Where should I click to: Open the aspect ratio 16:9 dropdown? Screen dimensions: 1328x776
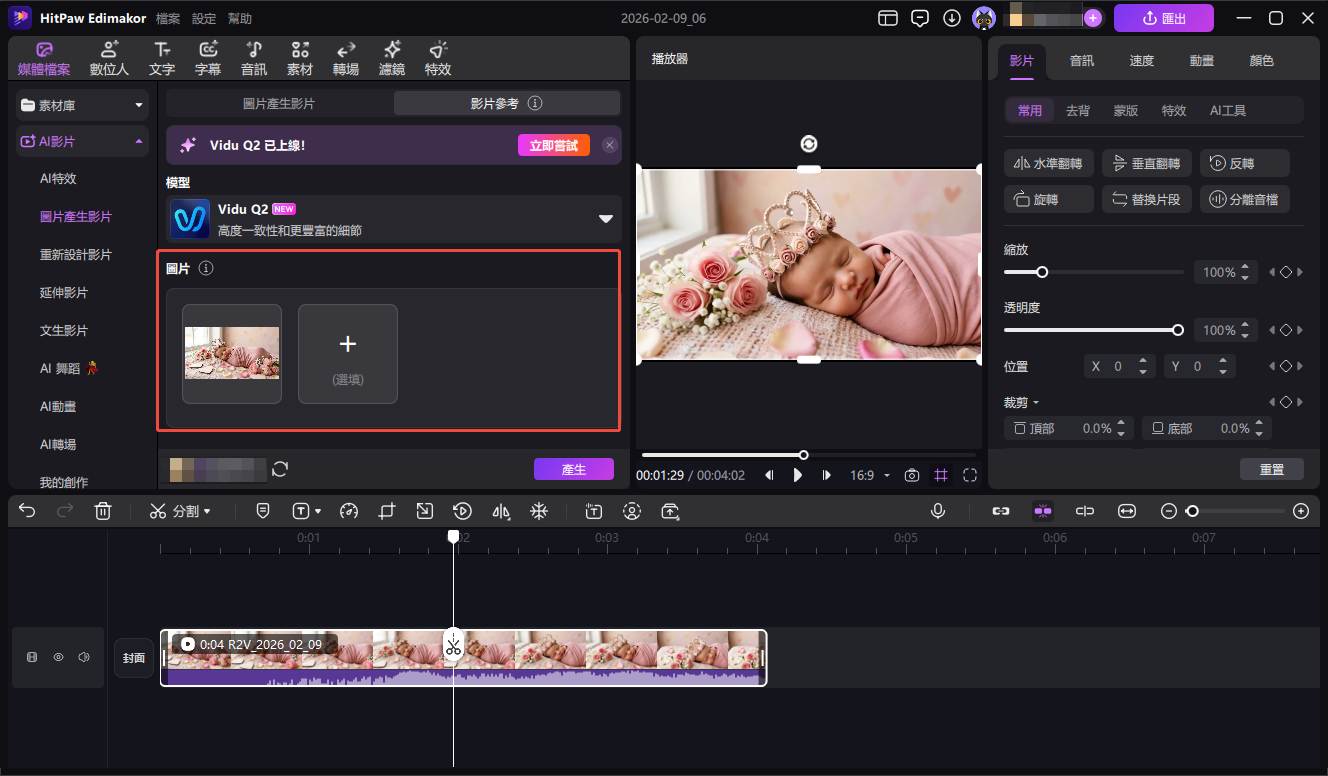867,475
